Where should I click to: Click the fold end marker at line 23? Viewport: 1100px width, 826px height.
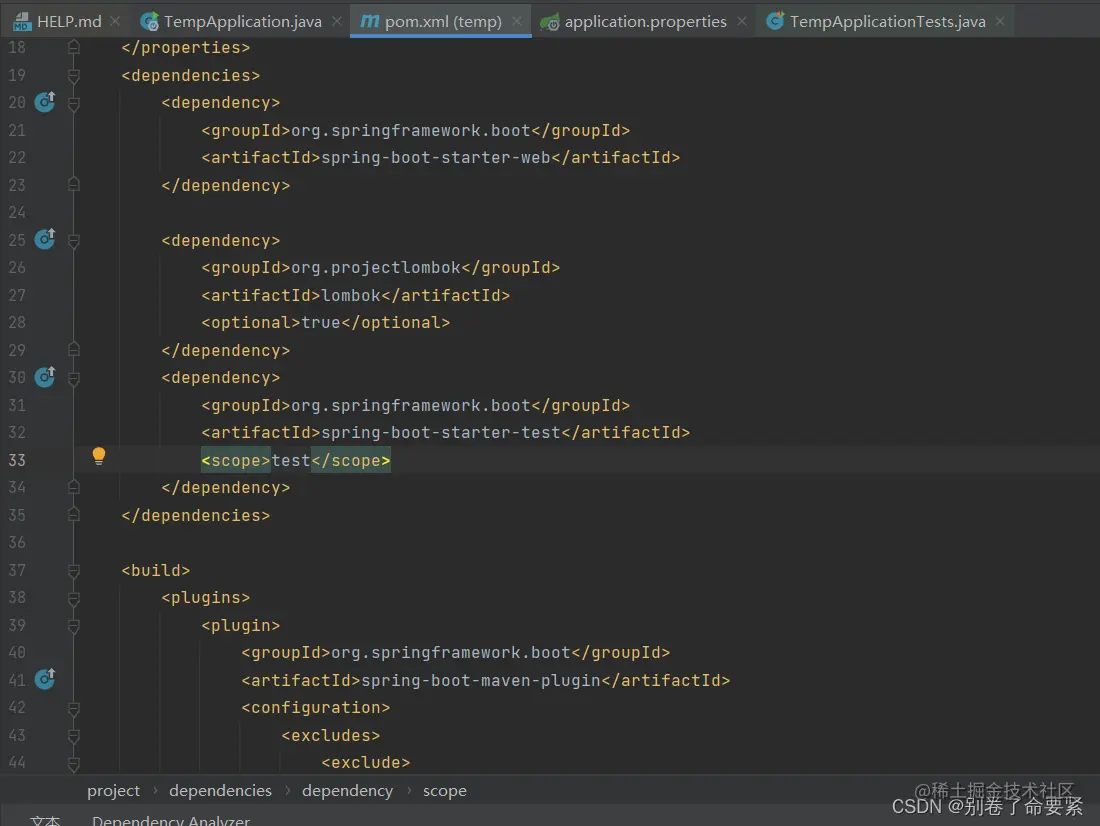(x=74, y=185)
